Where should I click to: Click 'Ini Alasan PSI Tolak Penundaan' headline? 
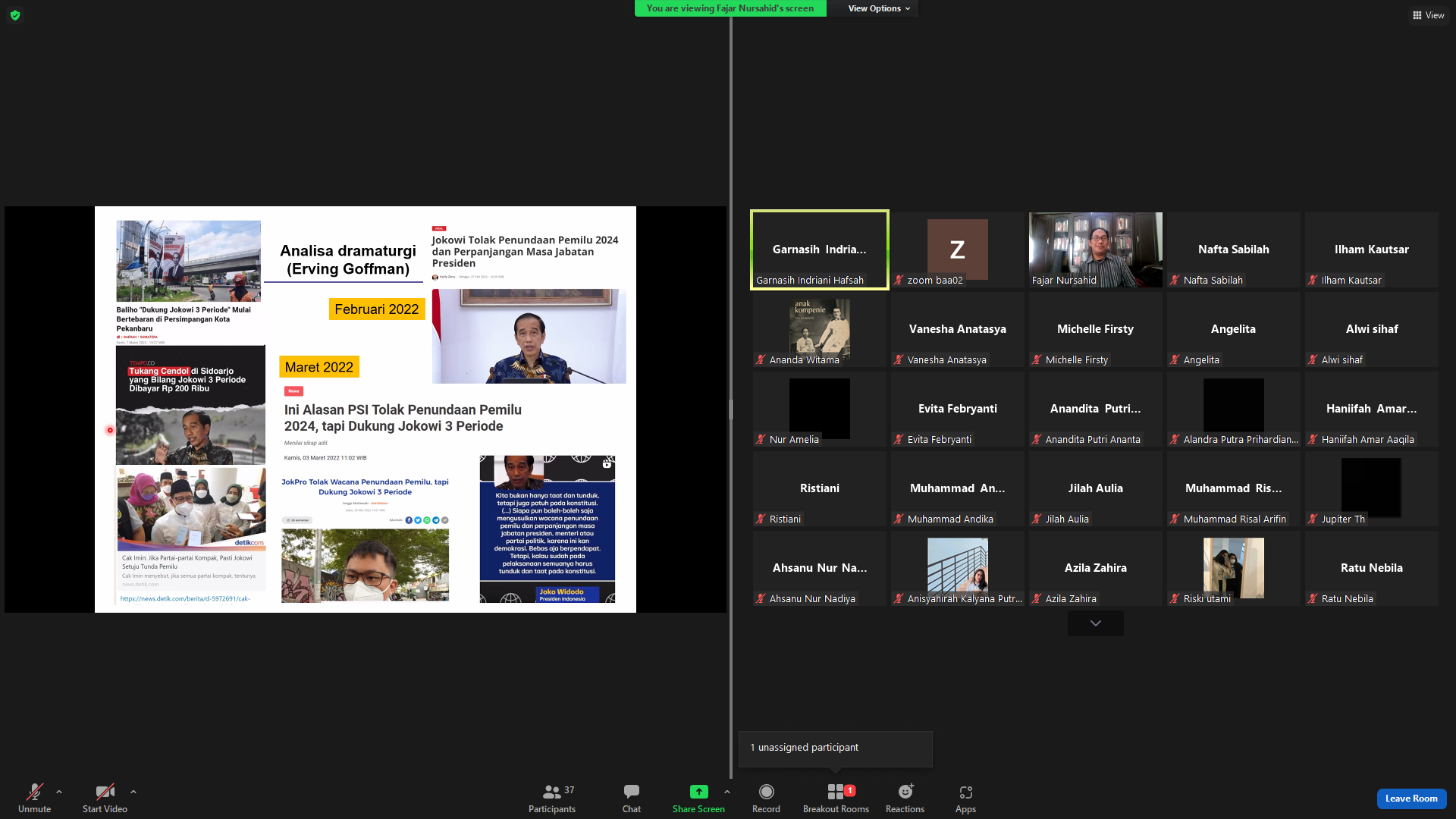click(403, 418)
